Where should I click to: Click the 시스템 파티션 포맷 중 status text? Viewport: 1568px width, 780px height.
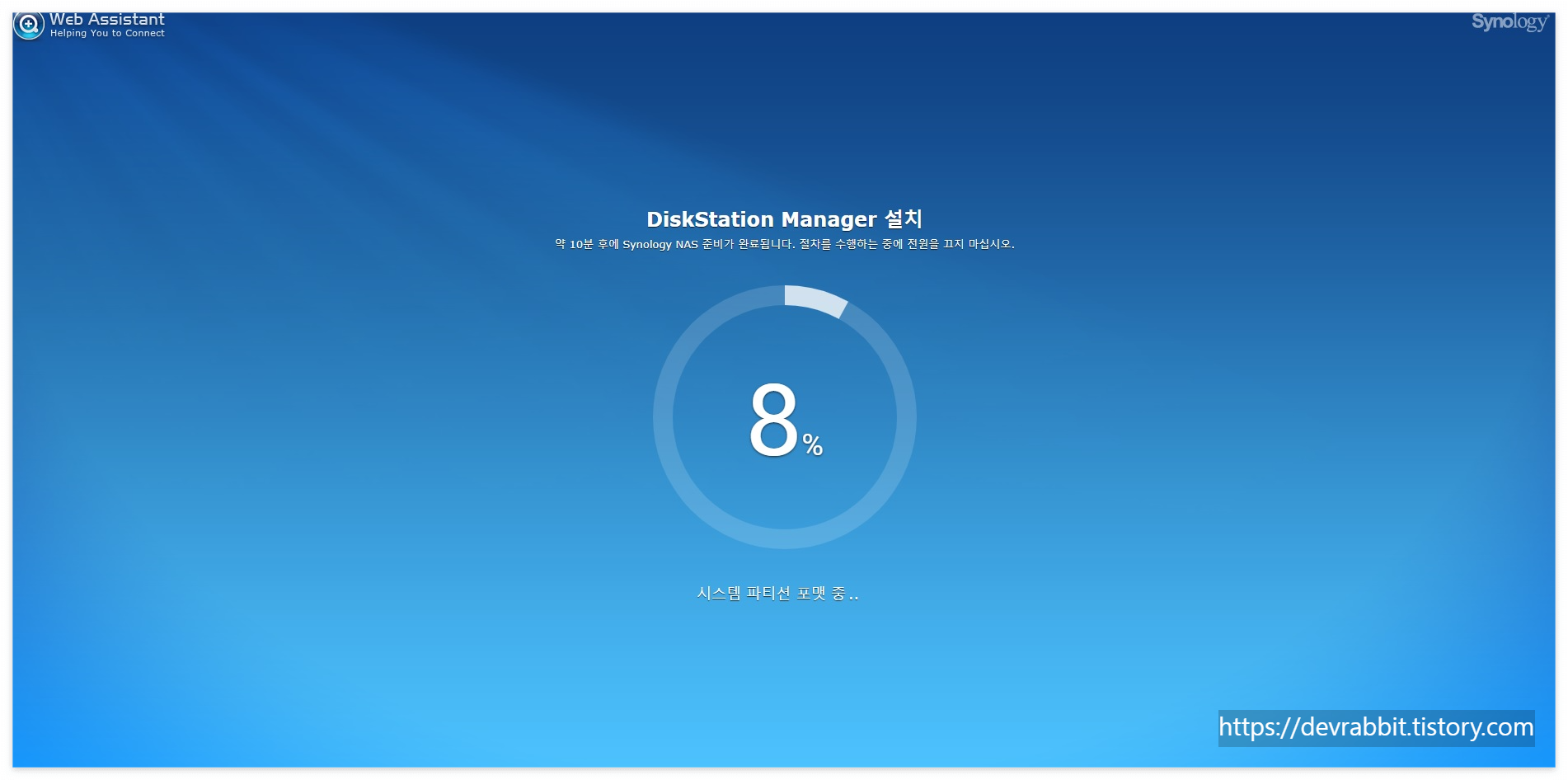point(777,591)
